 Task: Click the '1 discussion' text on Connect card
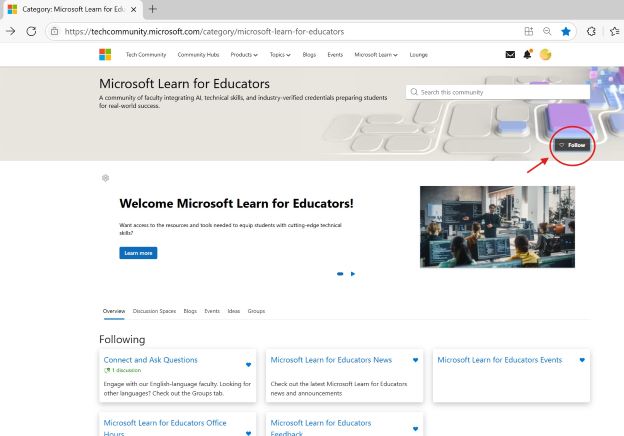[126, 370]
